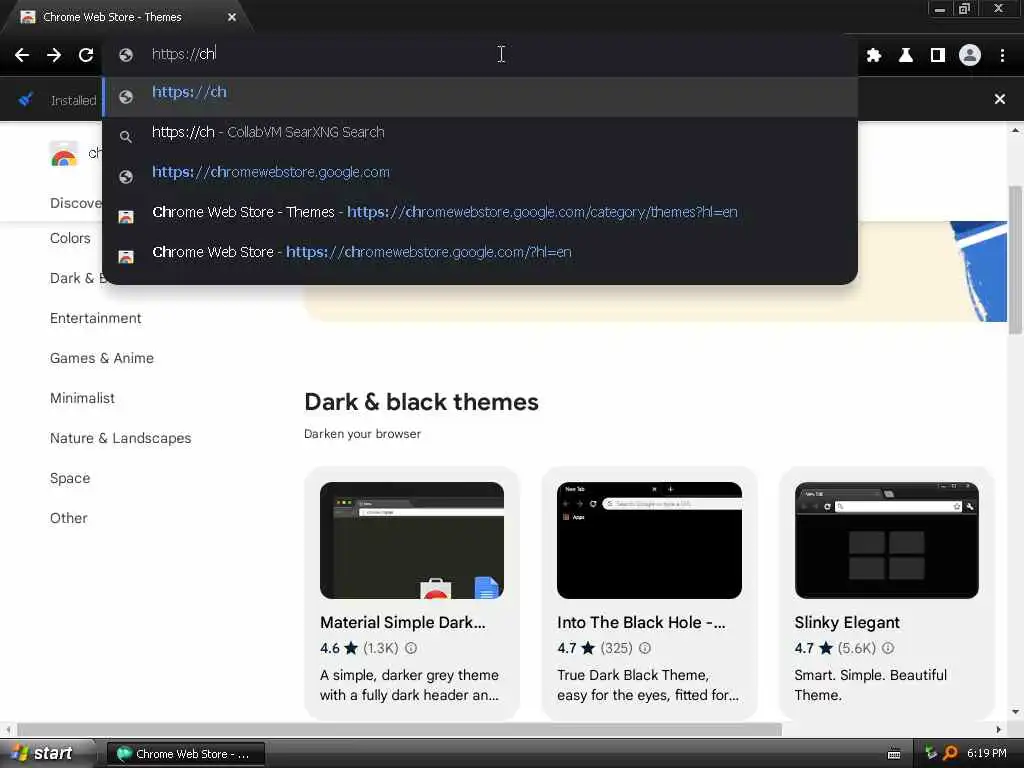This screenshot has width=1024, height=768.
Task: Click the Installed infobar paintbrush icon
Action: point(26,100)
